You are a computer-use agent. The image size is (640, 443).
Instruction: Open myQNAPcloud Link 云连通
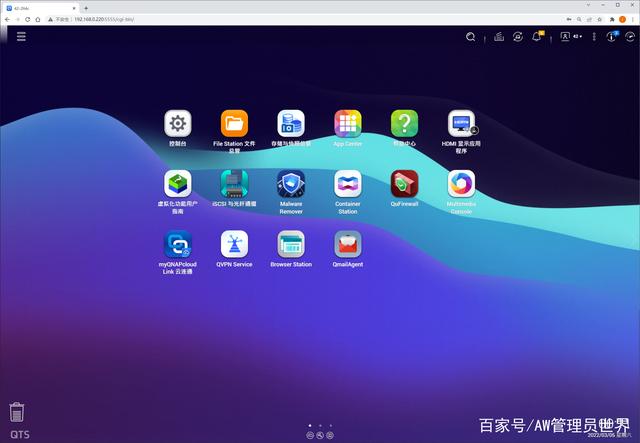pos(178,244)
